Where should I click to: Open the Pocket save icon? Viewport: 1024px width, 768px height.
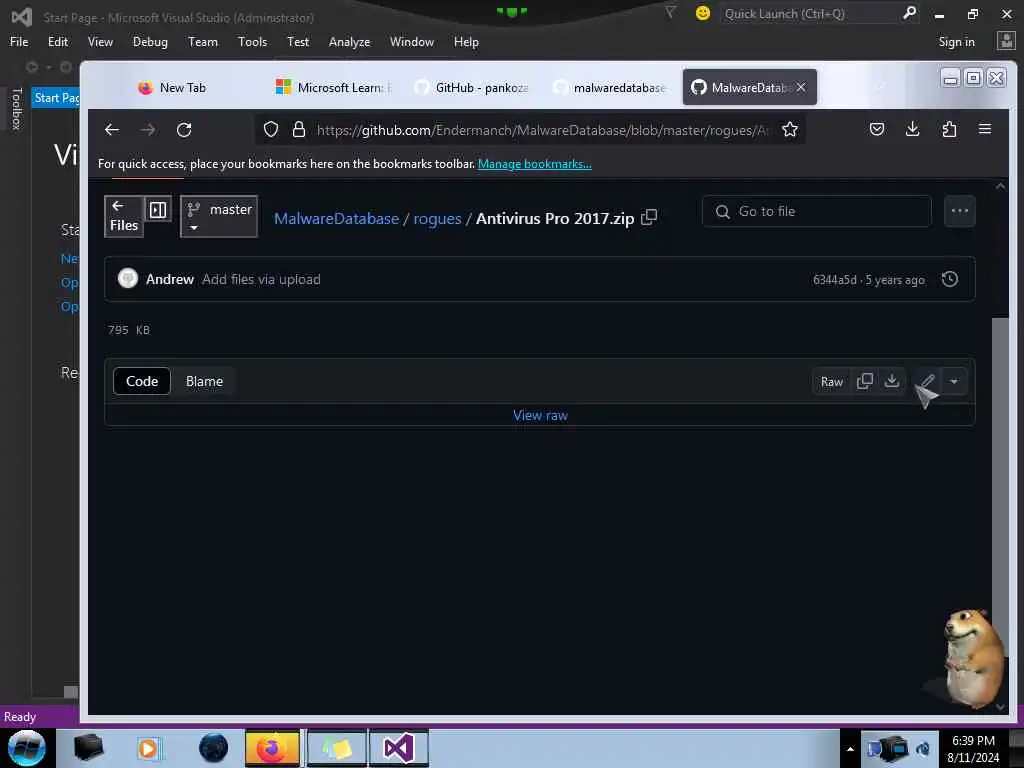876,129
